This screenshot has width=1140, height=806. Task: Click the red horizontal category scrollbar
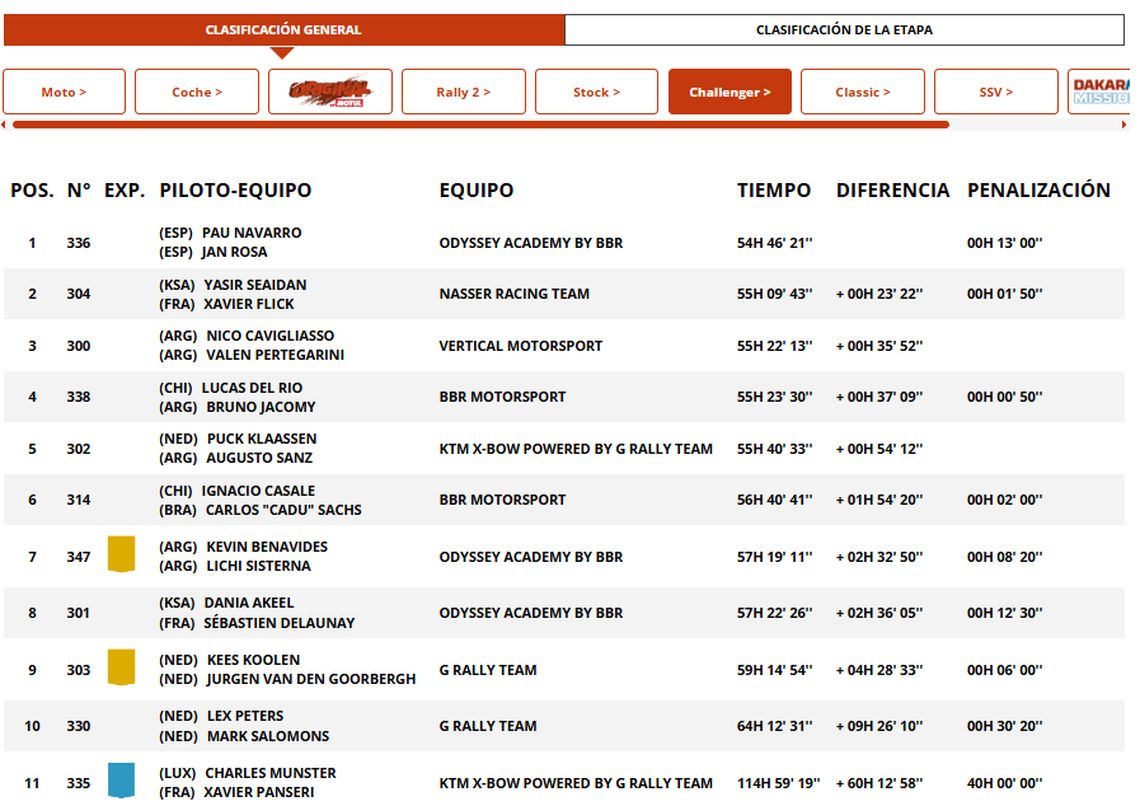coord(480,125)
